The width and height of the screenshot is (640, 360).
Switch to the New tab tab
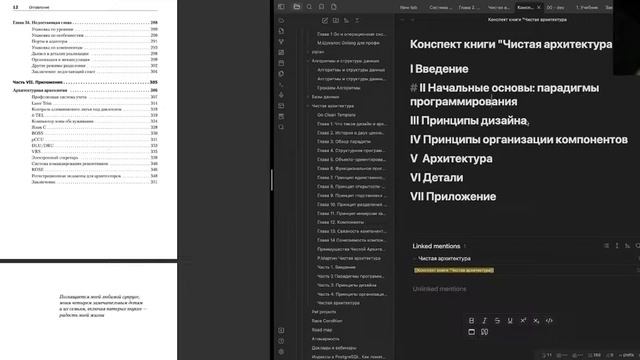[x=408, y=7]
